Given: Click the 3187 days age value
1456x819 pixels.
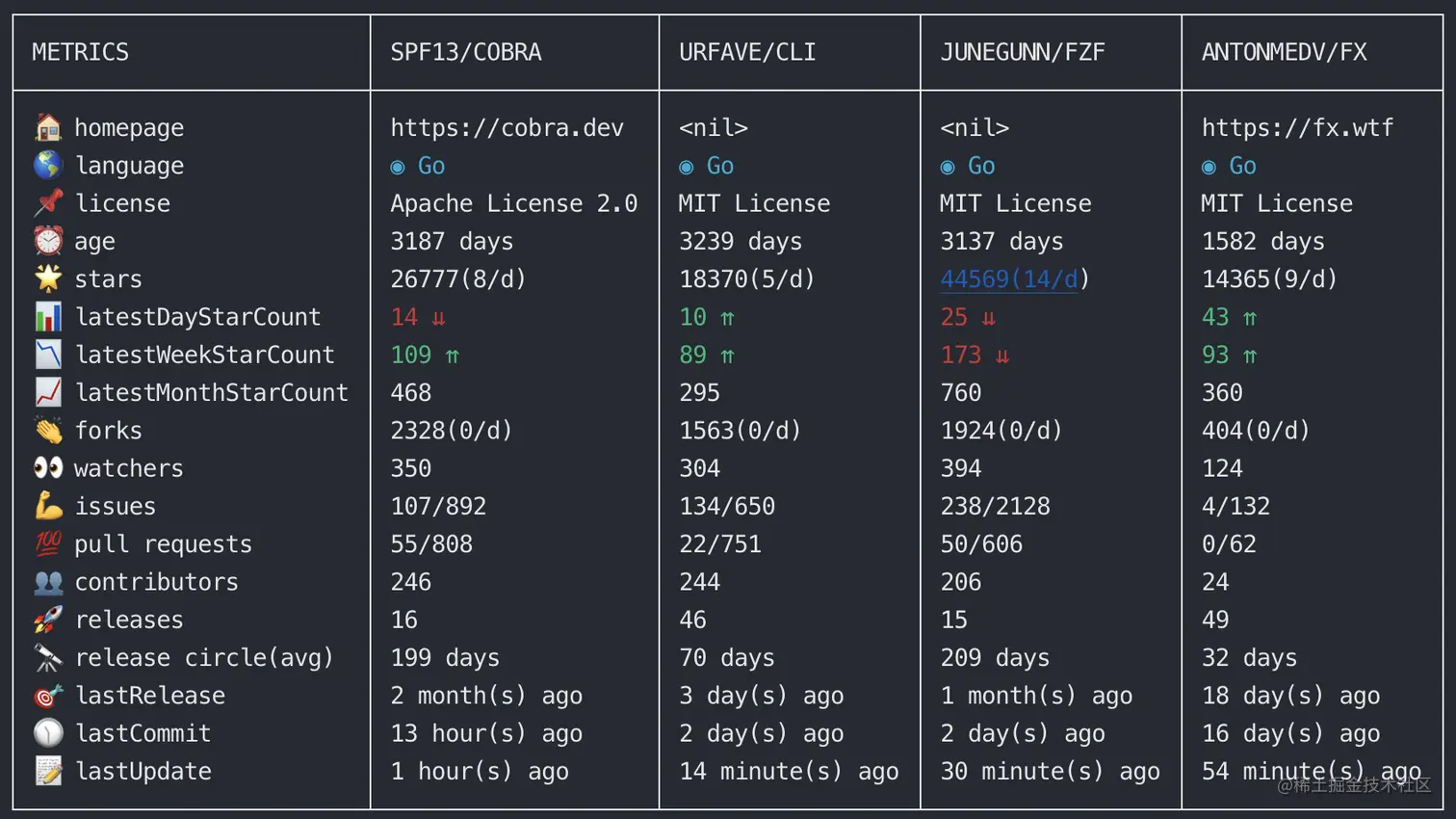Looking at the screenshot, I should (452, 241).
